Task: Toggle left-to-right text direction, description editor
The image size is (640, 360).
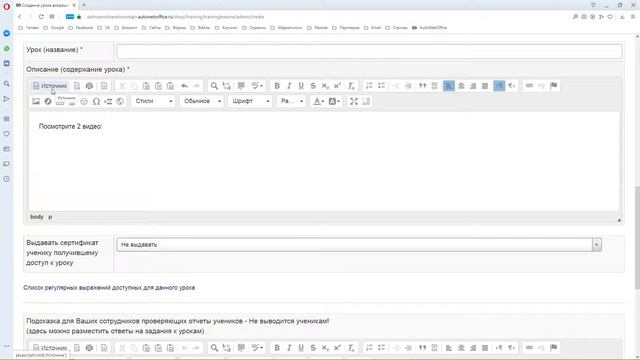Action: pyautogui.click(x=499, y=86)
